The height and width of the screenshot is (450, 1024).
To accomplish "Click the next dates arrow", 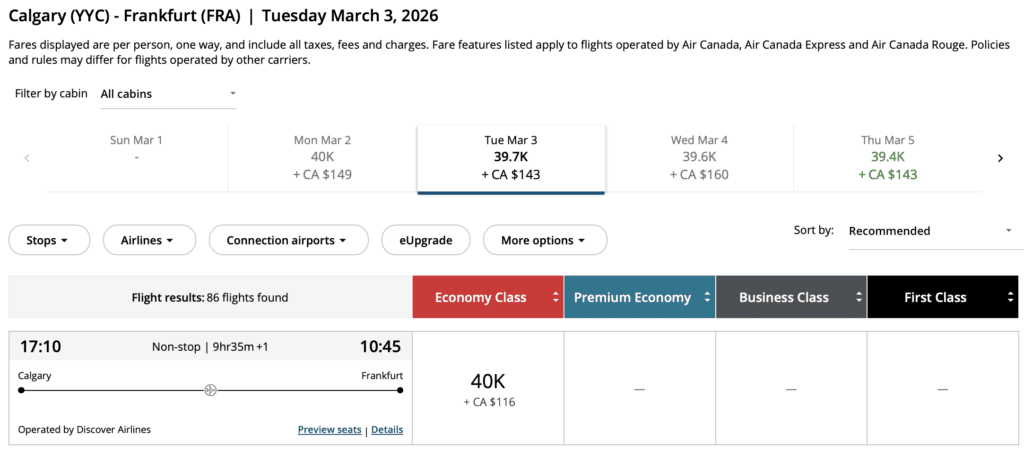I will tap(1000, 158).
